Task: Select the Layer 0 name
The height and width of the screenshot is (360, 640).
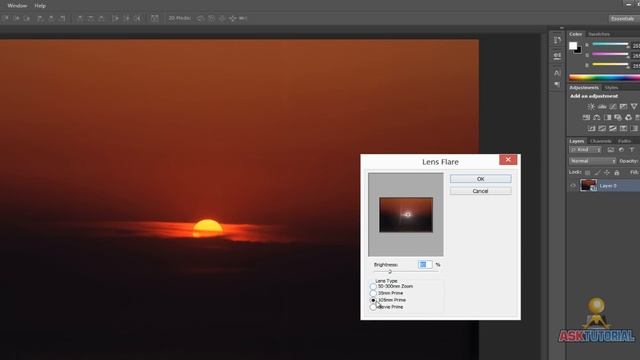Action: click(x=608, y=186)
